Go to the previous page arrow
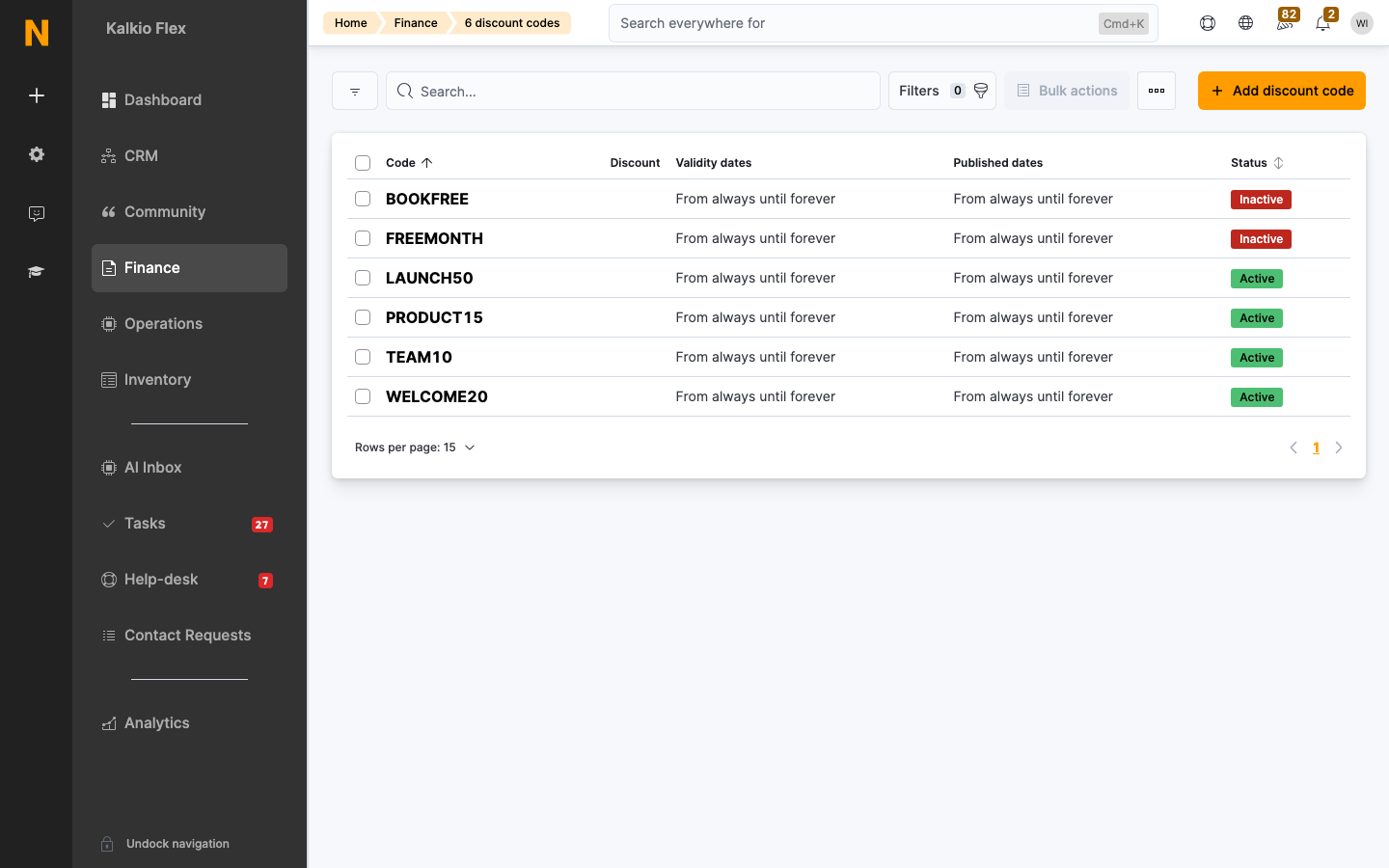This screenshot has height=868, width=1389. (1294, 448)
